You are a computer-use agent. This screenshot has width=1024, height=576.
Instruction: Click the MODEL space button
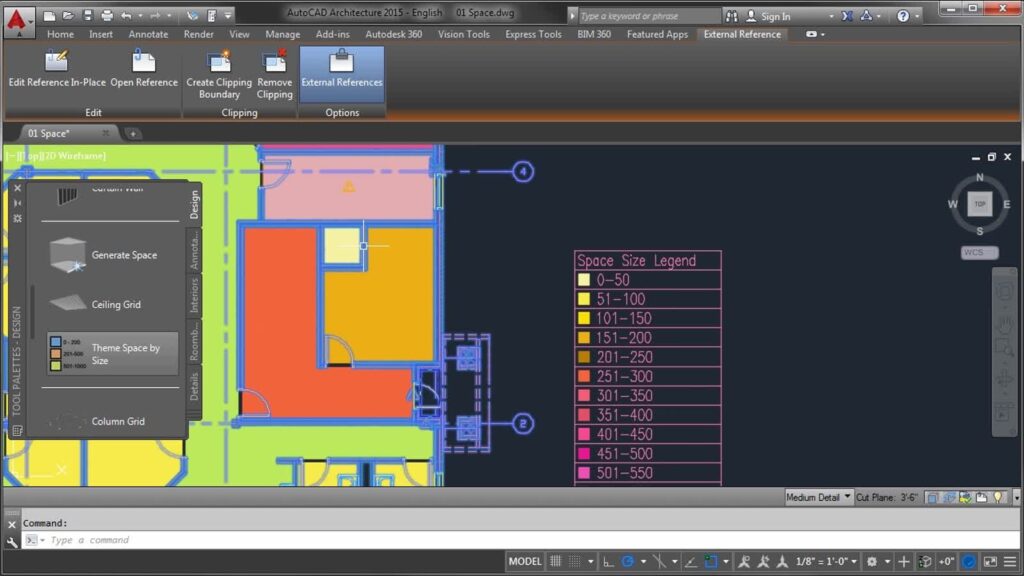pyautogui.click(x=525, y=562)
